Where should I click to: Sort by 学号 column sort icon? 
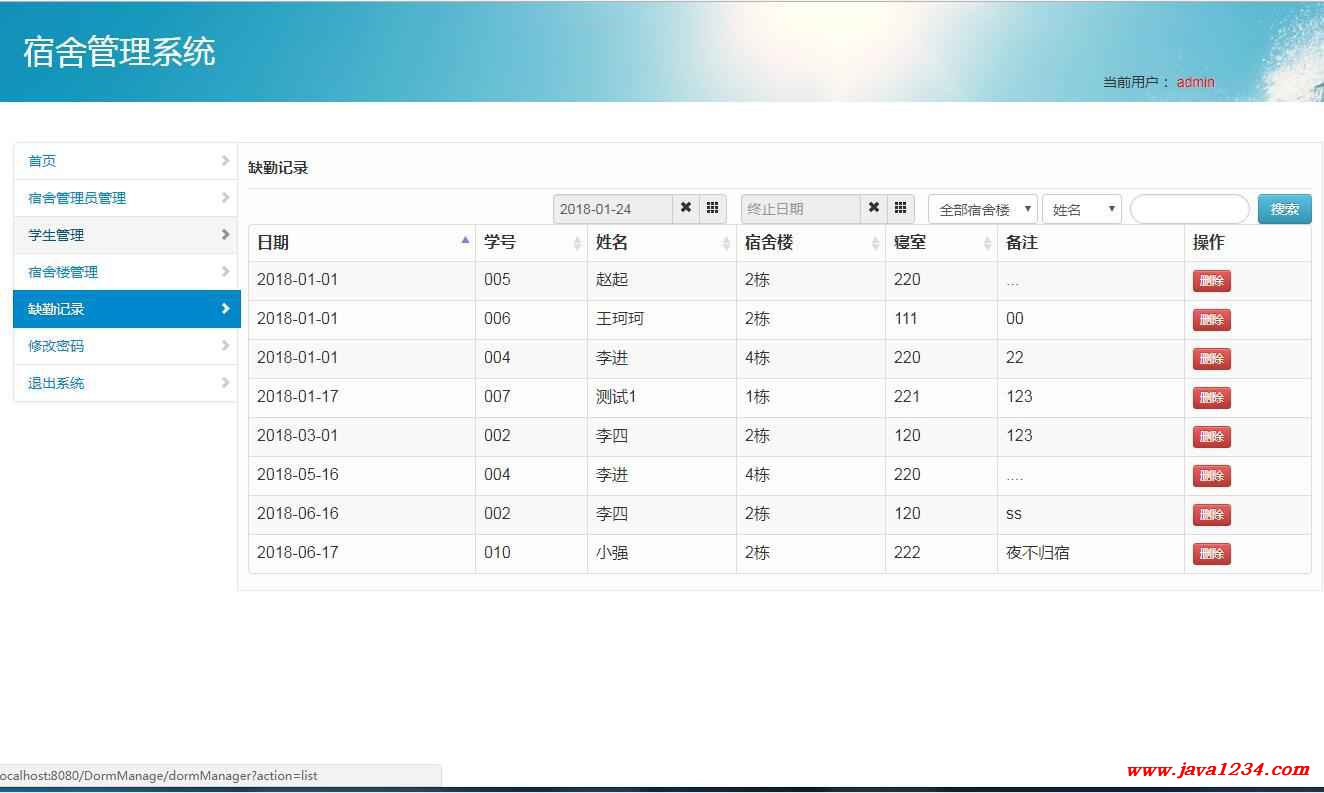(x=577, y=243)
